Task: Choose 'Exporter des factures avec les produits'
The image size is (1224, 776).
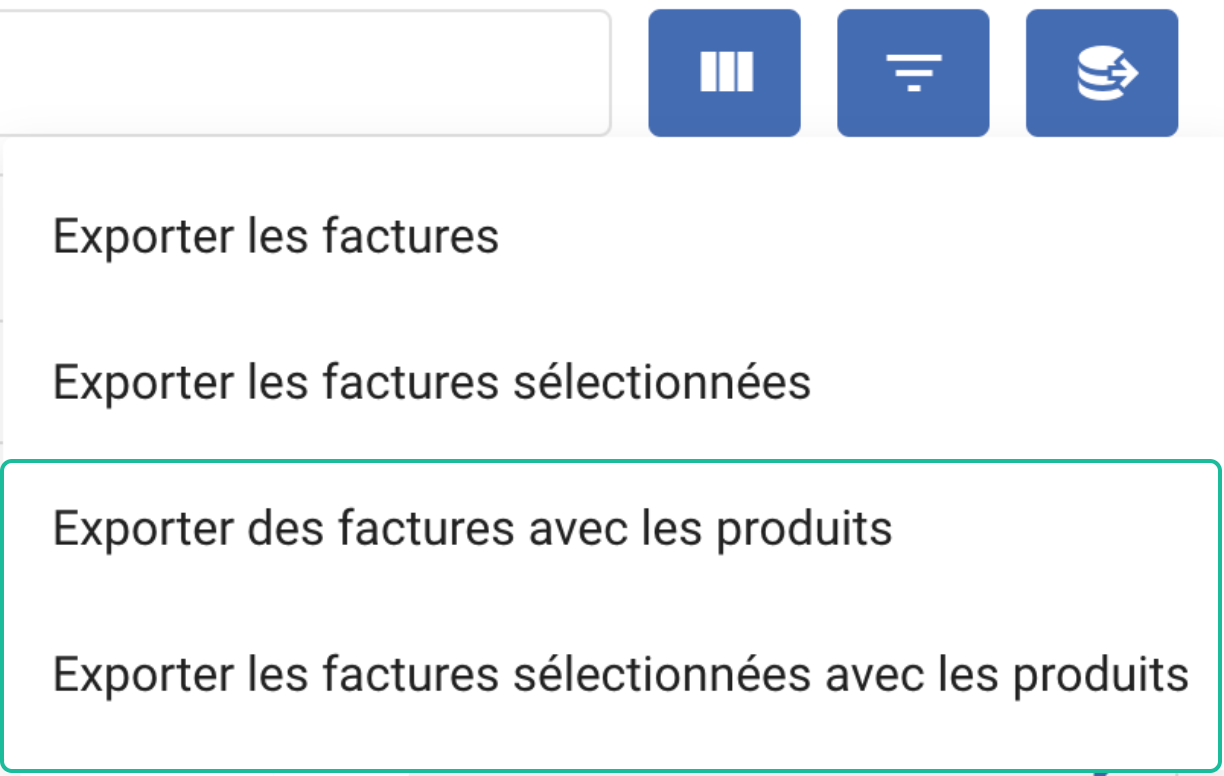Action: [472, 529]
